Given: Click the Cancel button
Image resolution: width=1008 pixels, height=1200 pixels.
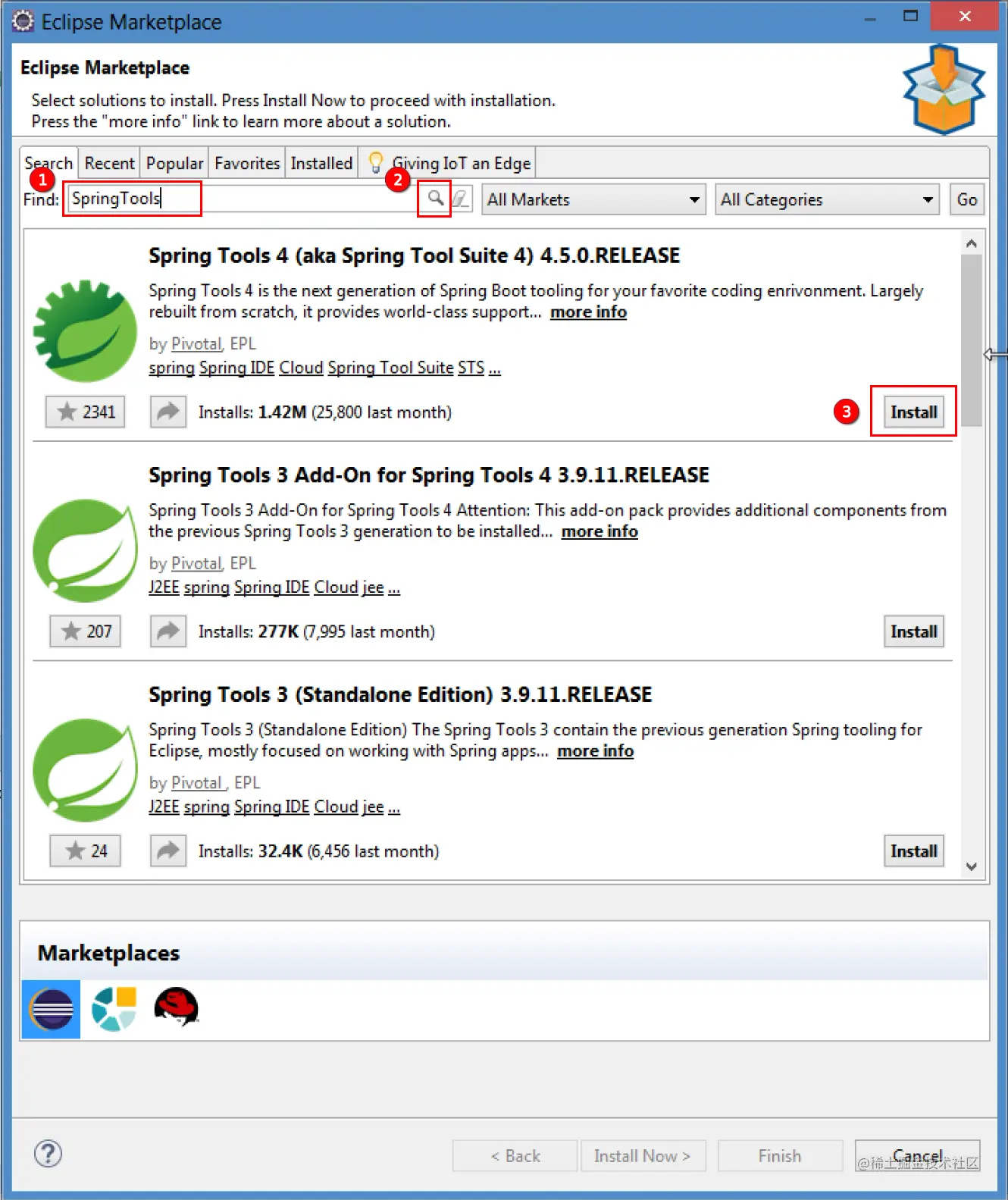Looking at the screenshot, I should pos(917,1155).
